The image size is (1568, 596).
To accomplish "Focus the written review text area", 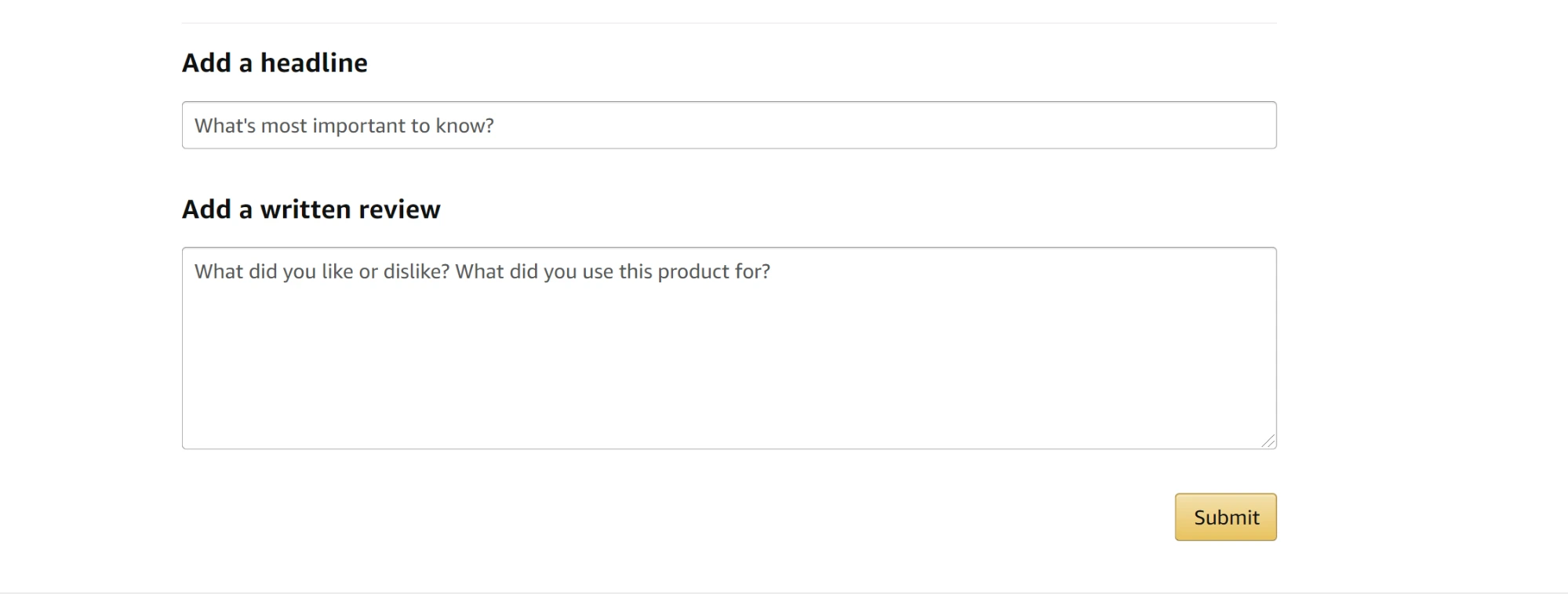I will pos(729,348).
